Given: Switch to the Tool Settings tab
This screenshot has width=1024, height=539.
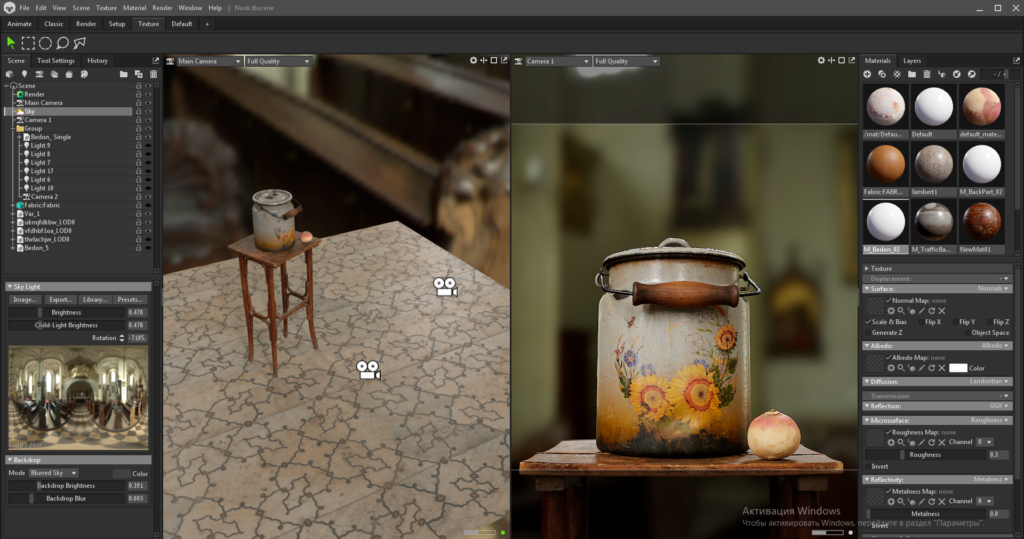Looking at the screenshot, I should (x=56, y=61).
